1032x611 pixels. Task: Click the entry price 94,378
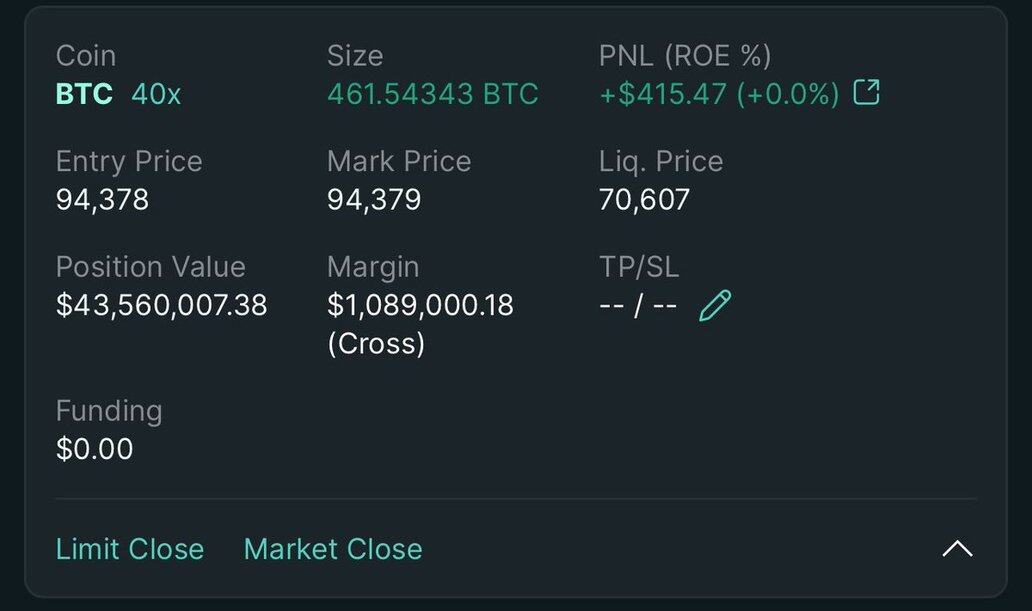tap(102, 200)
